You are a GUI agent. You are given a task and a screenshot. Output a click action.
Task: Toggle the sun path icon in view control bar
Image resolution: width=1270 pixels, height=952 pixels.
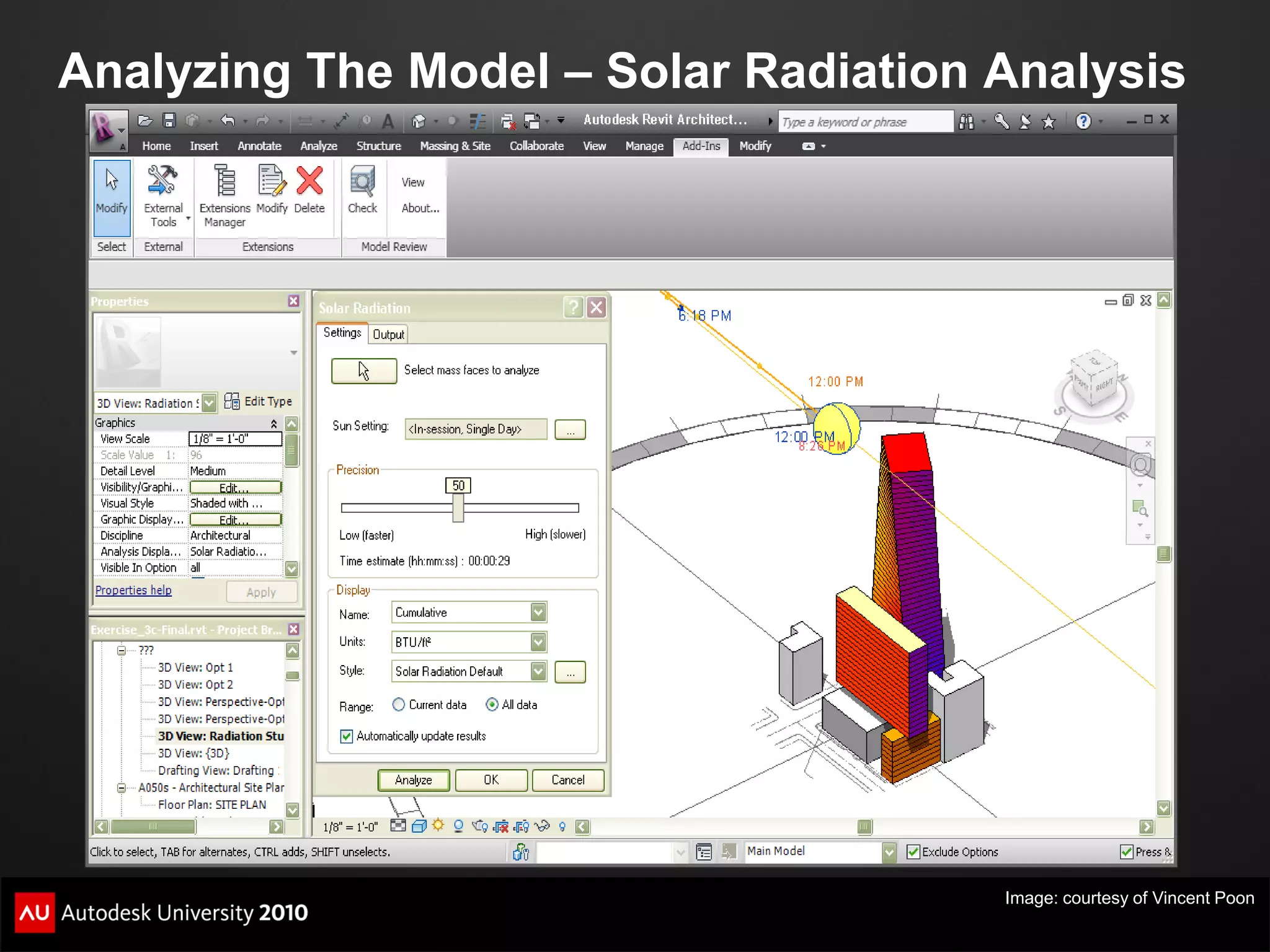click(438, 826)
